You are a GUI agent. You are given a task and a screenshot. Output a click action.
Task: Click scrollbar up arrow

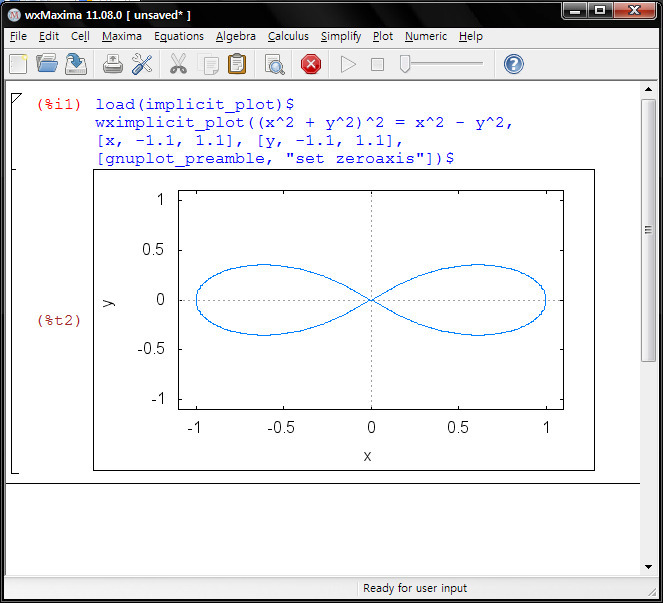tap(648, 89)
